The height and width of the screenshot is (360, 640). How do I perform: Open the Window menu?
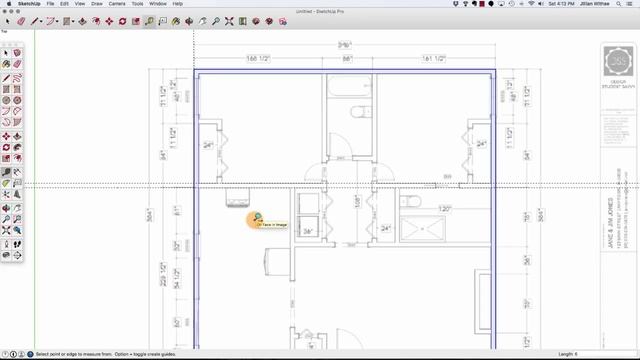tap(158, 4)
